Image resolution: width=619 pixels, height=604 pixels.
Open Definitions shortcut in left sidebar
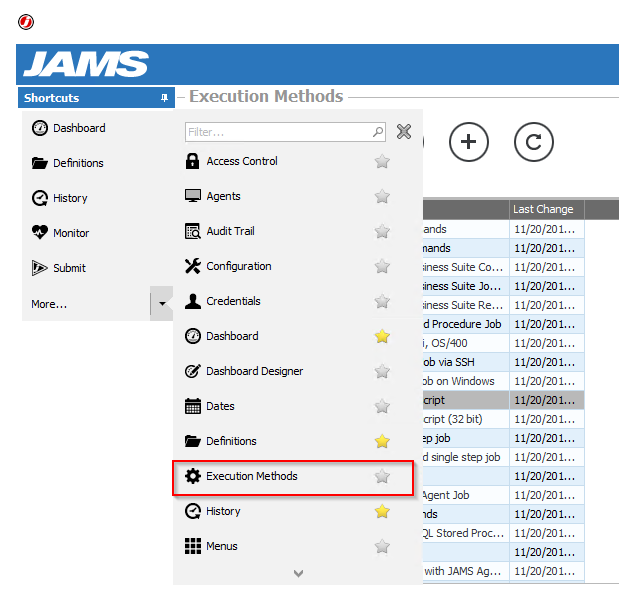[68, 163]
